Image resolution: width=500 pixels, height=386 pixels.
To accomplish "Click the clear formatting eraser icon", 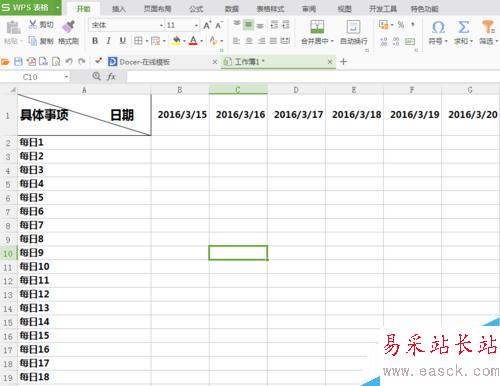I will (x=213, y=41).
